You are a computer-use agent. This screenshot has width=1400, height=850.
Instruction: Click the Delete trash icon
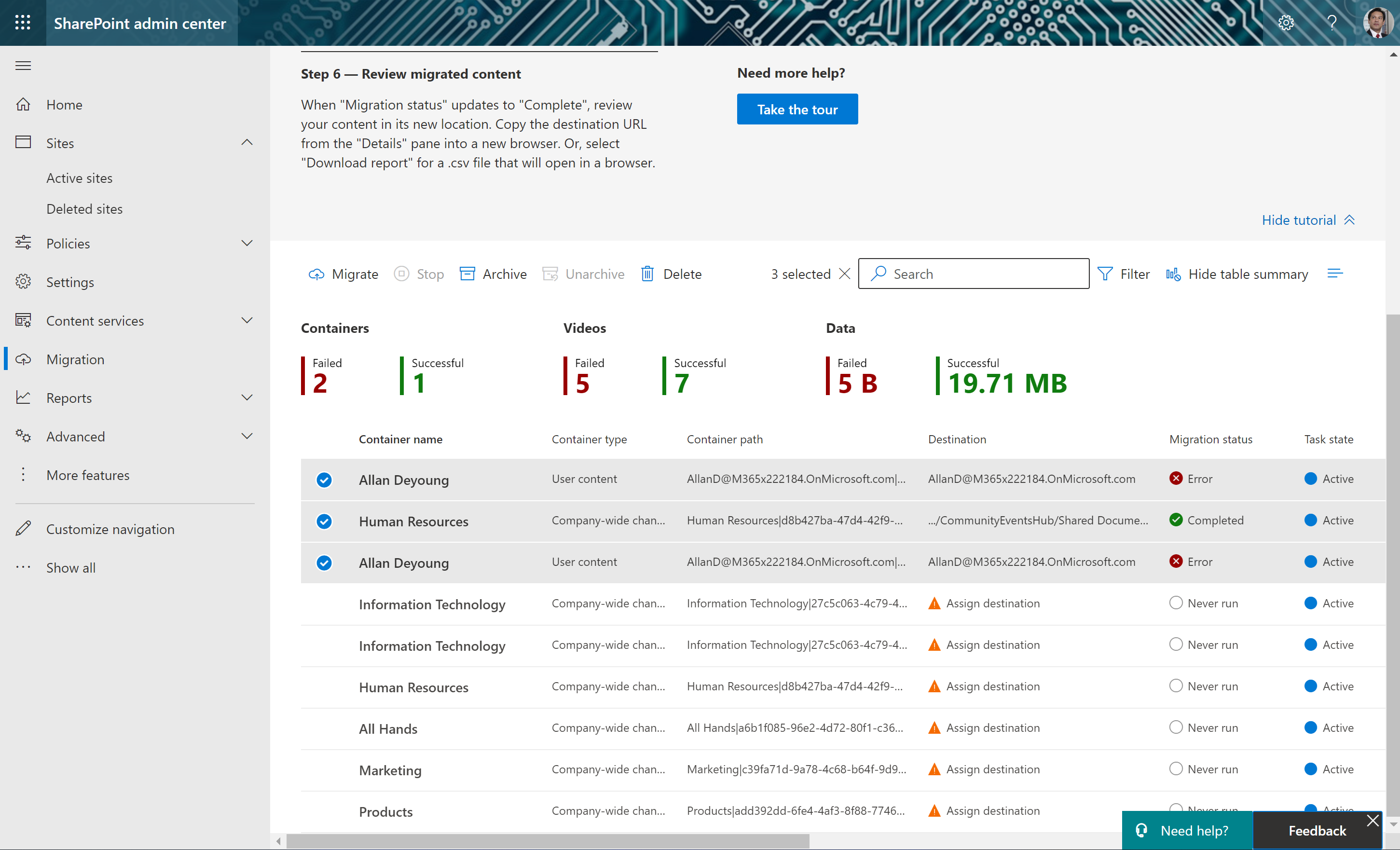[648, 274]
